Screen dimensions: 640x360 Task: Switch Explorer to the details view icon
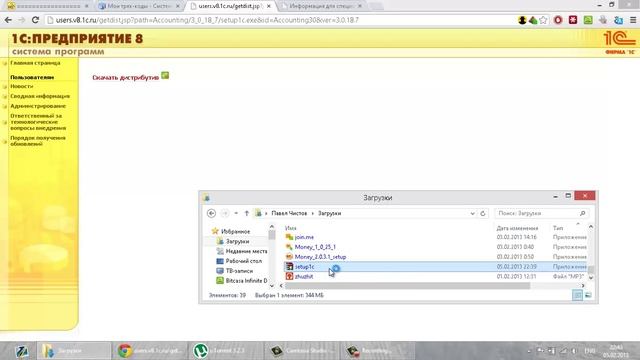click(577, 295)
